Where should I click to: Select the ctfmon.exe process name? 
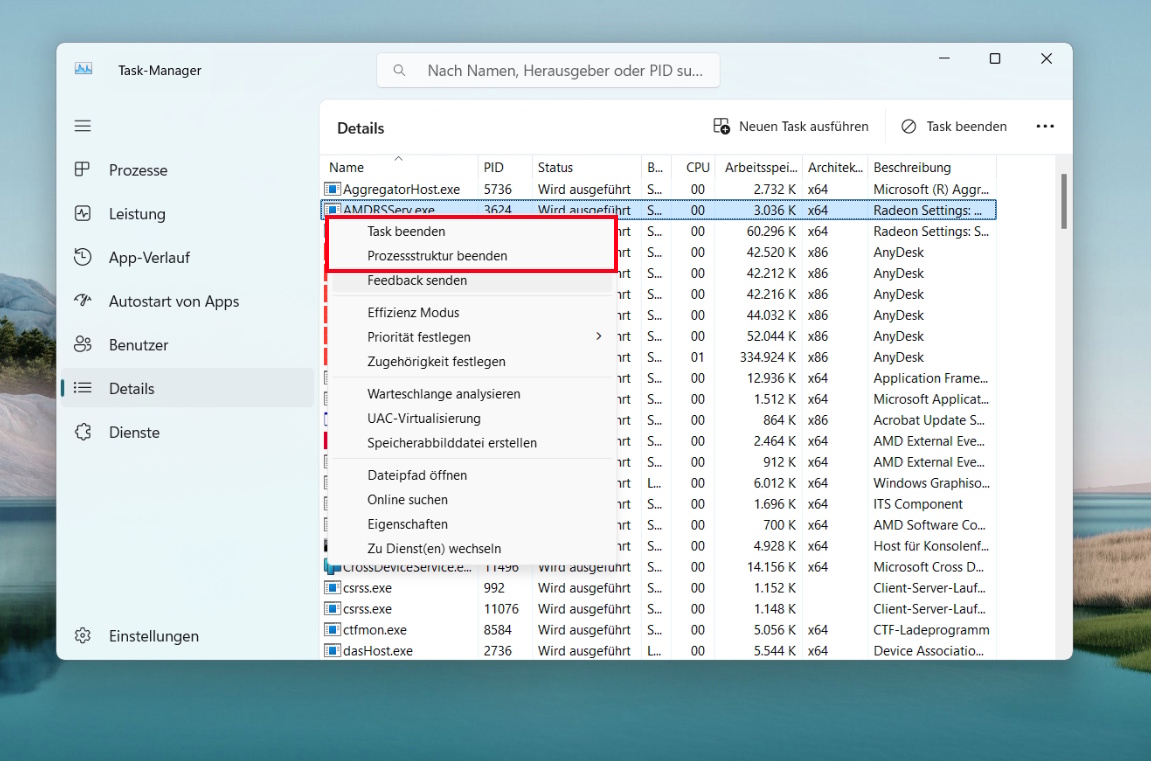[x=374, y=630]
